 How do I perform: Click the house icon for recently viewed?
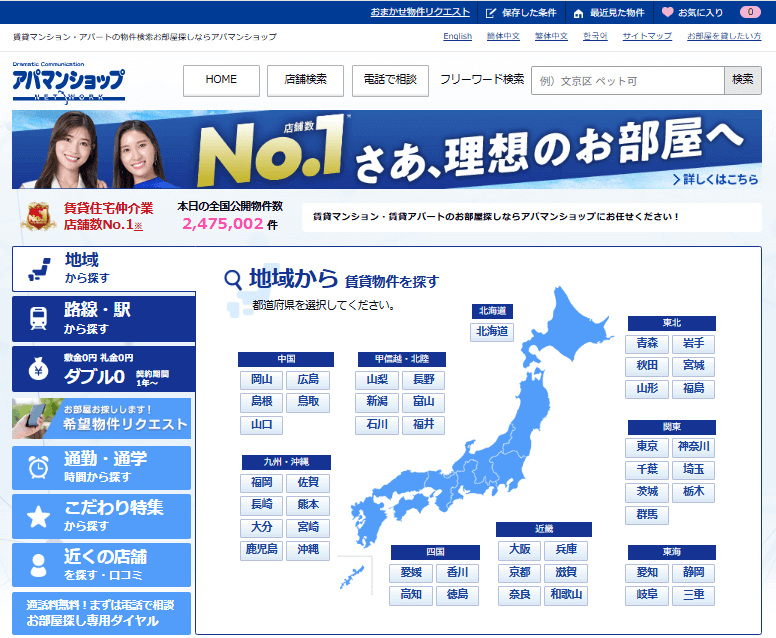coord(578,12)
